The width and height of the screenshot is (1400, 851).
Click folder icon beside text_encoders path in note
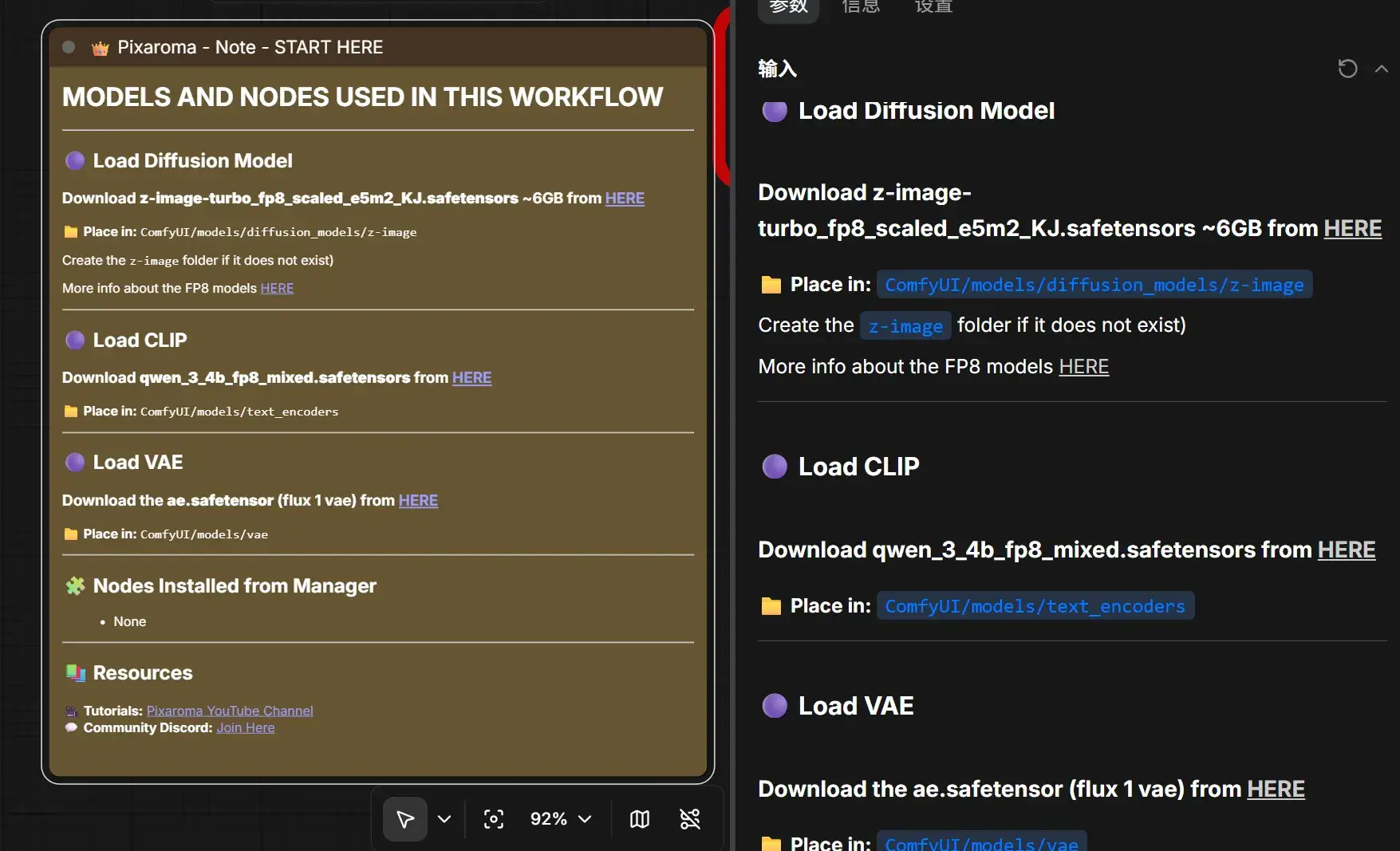[71, 411]
